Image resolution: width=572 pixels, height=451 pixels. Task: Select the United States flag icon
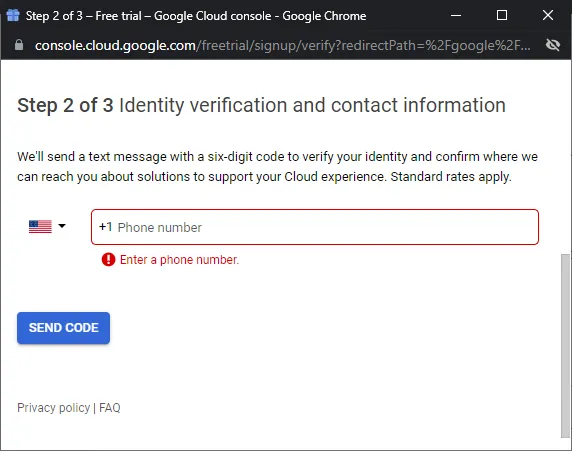click(40, 227)
